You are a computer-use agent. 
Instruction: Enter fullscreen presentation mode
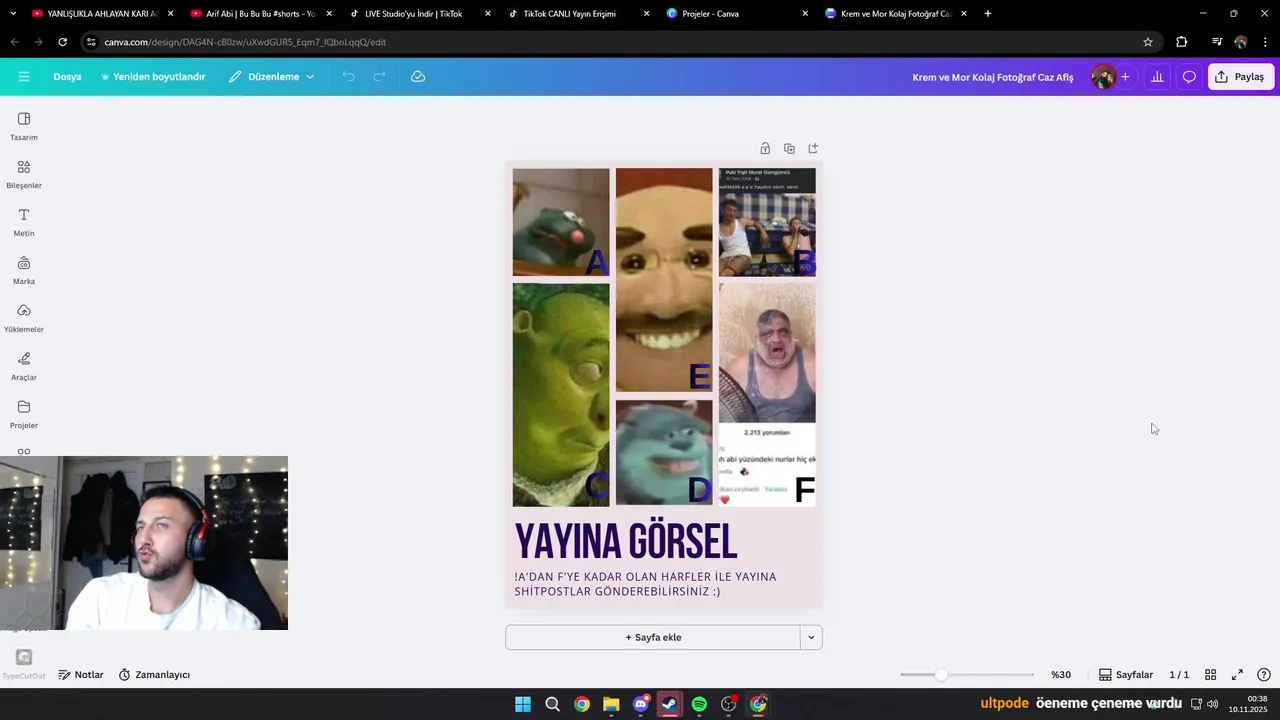pyautogui.click(x=1237, y=675)
